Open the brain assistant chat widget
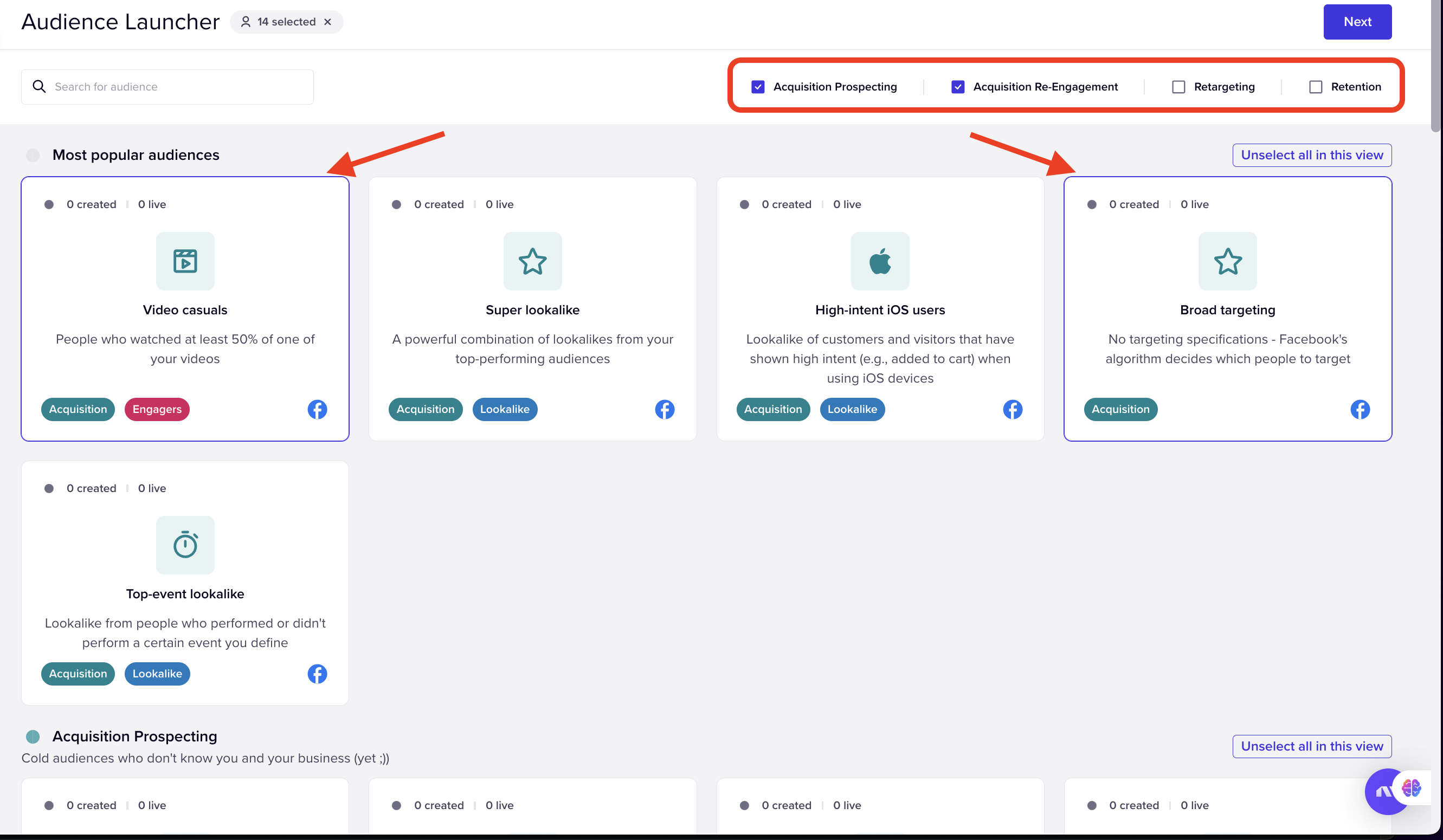This screenshot has height=840, width=1443. (x=1411, y=789)
